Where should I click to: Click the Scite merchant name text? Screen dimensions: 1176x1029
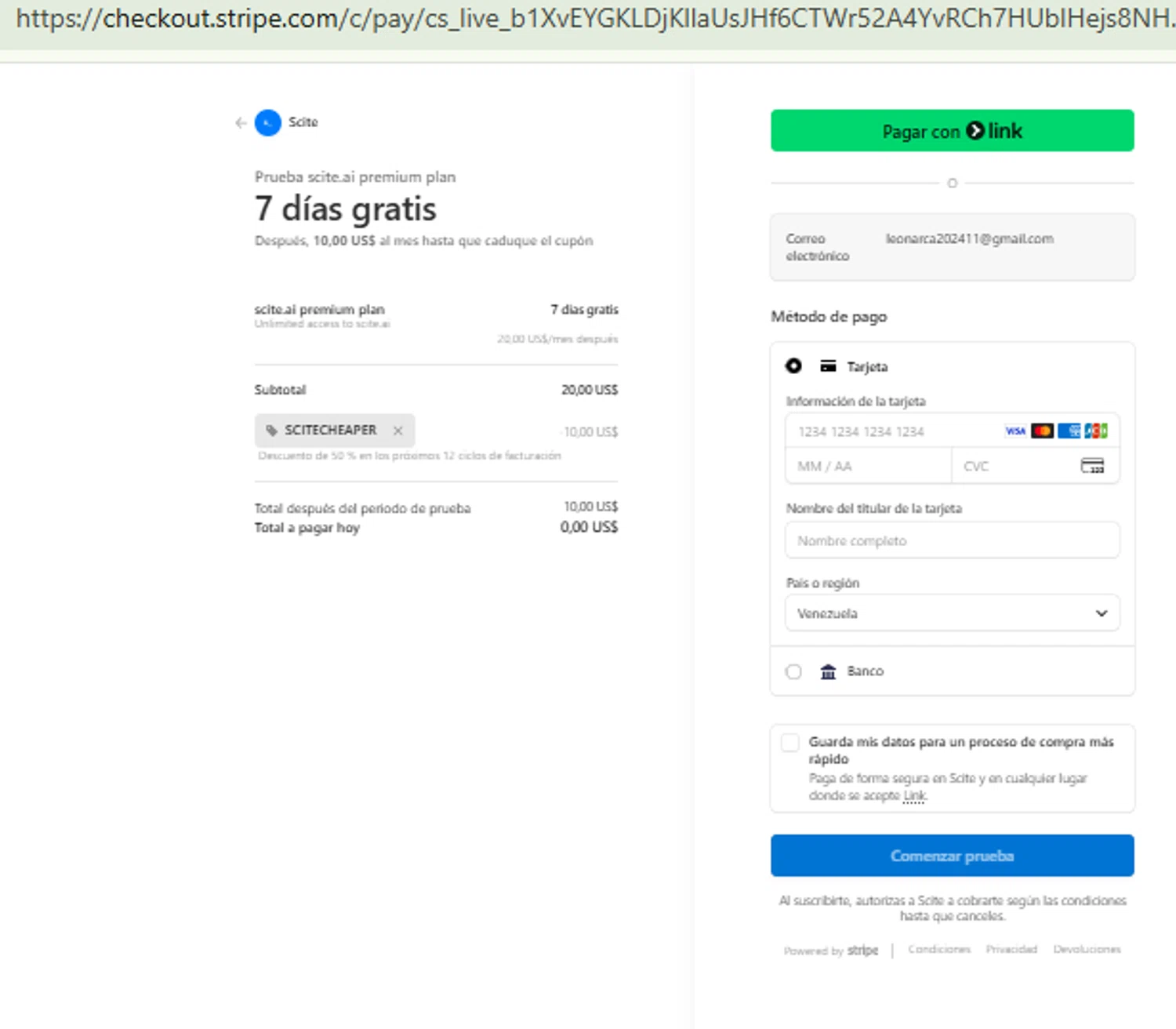(303, 122)
